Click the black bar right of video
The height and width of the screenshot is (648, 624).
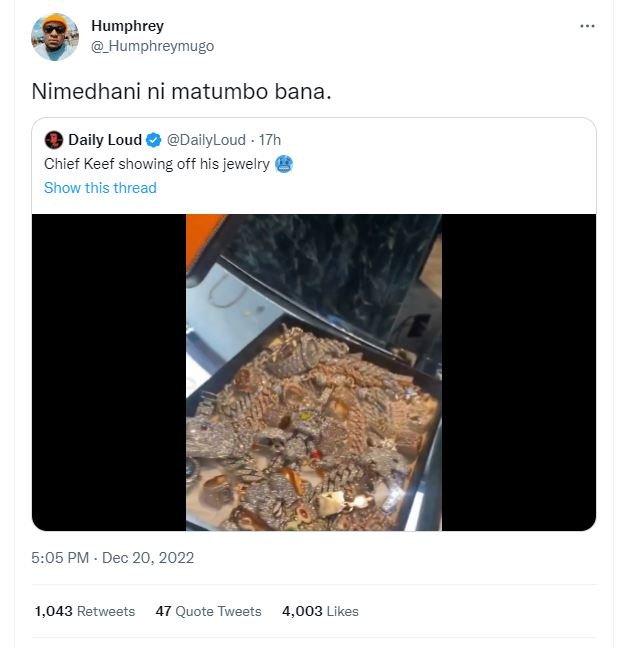518,372
